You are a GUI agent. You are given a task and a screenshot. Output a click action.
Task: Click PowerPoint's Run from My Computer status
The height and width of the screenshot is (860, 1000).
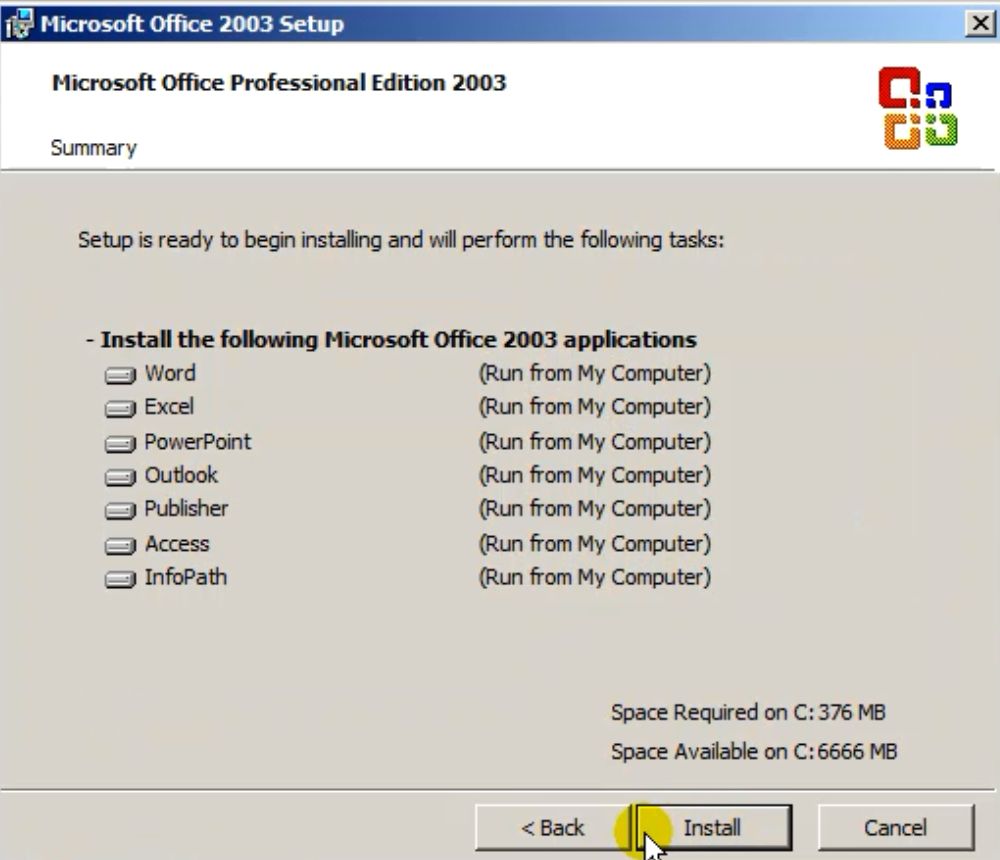[x=594, y=441]
